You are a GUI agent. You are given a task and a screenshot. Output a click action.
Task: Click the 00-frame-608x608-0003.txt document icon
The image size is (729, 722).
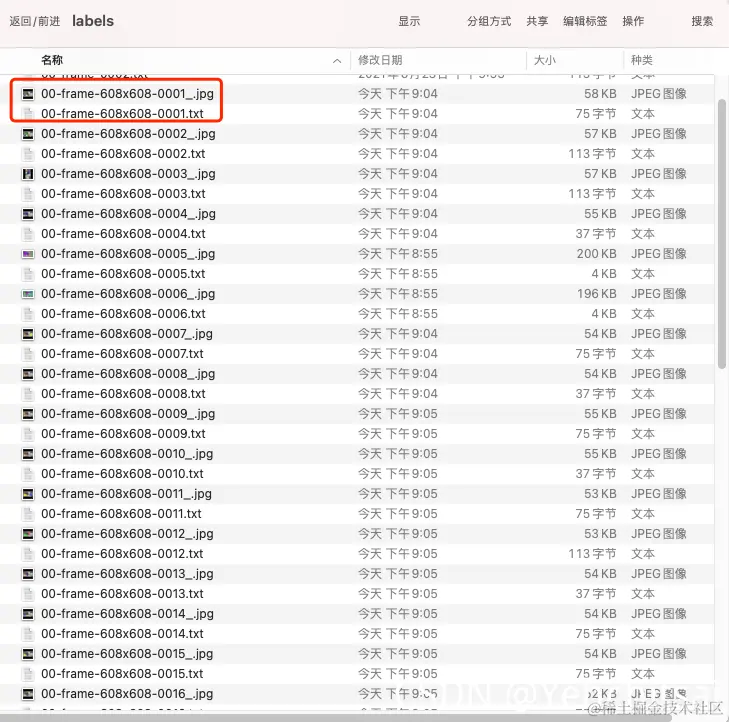(x=28, y=194)
